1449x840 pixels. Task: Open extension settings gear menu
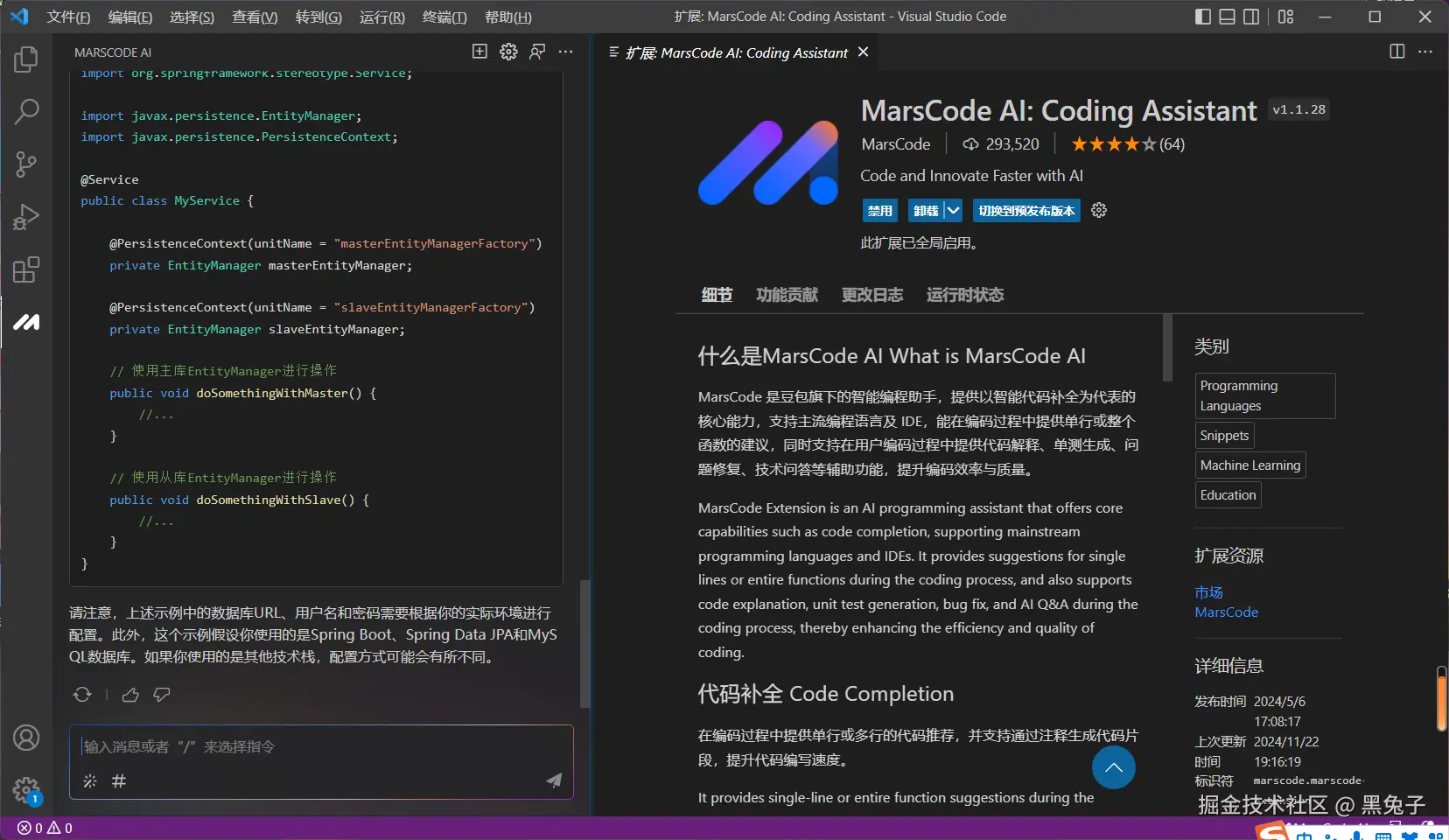1099,211
